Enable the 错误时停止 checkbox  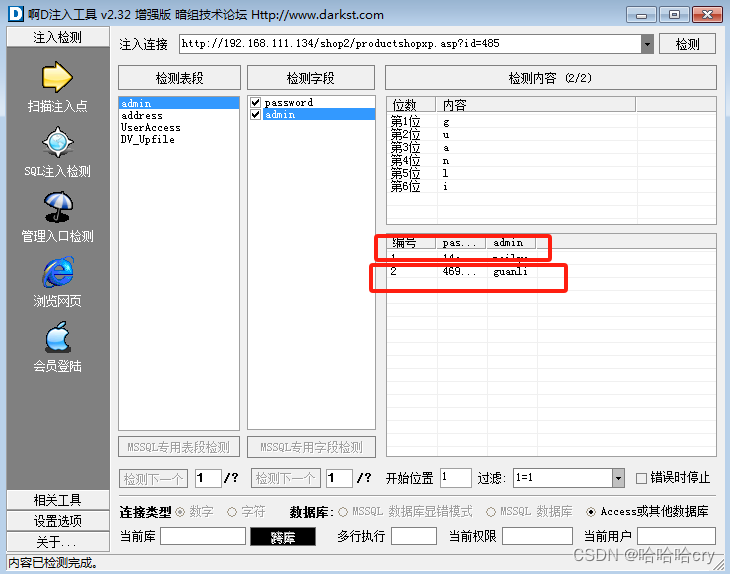click(641, 478)
